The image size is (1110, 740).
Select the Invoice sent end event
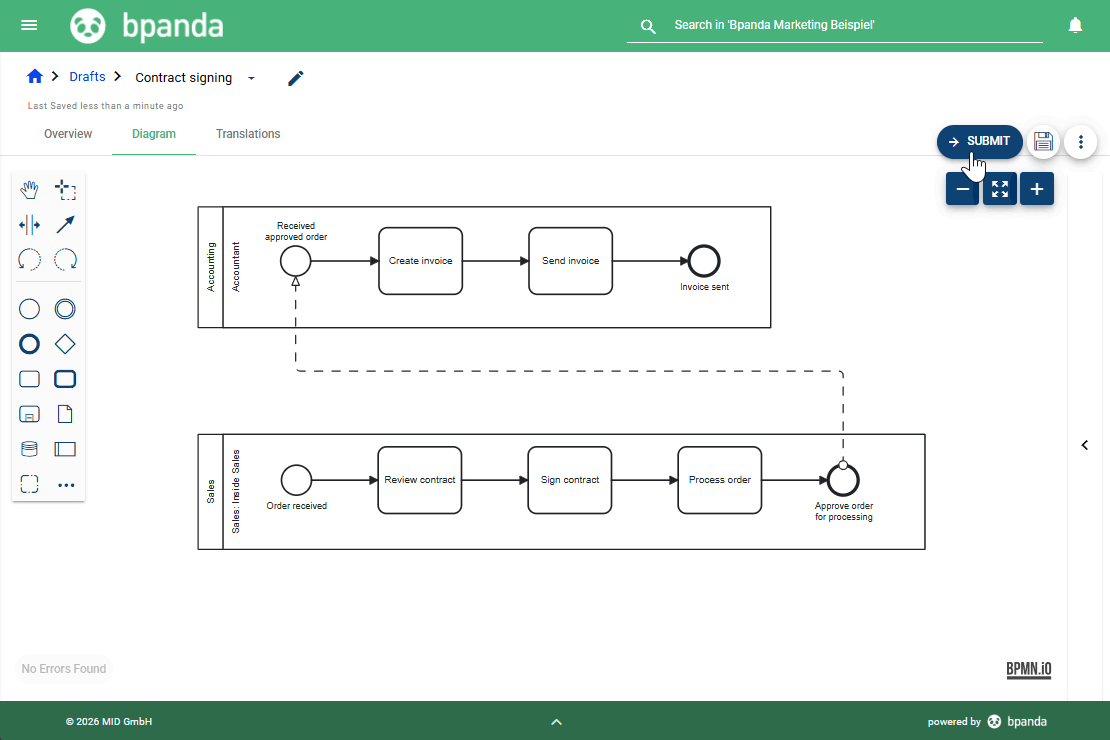(704, 261)
